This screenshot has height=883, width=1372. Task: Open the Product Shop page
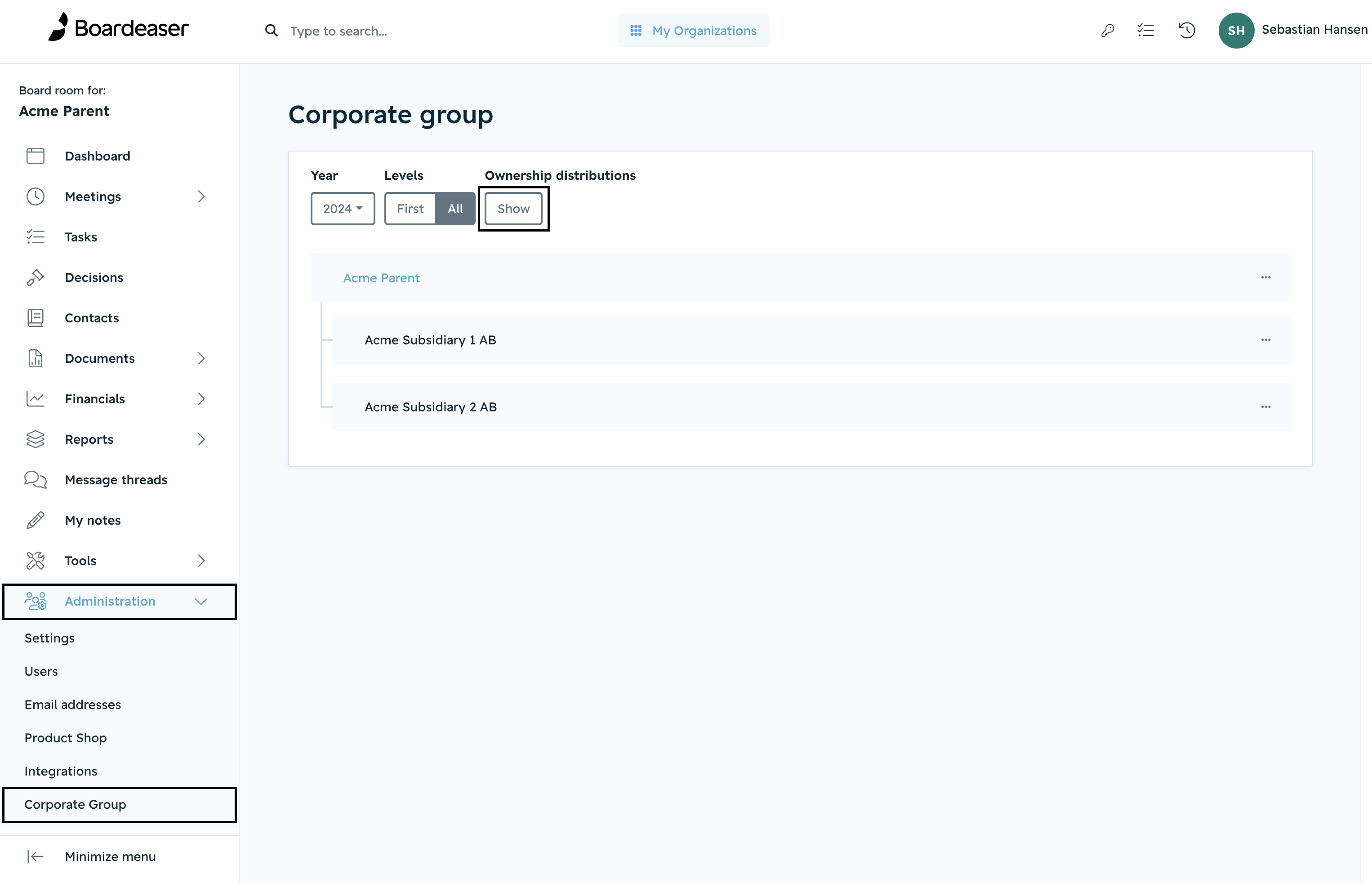66,738
